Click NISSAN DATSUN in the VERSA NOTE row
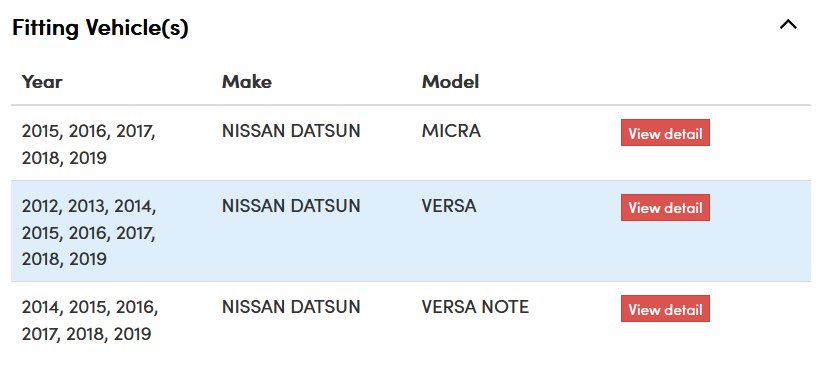Screen dimensions: 817x381 pyautogui.click(x=291, y=306)
